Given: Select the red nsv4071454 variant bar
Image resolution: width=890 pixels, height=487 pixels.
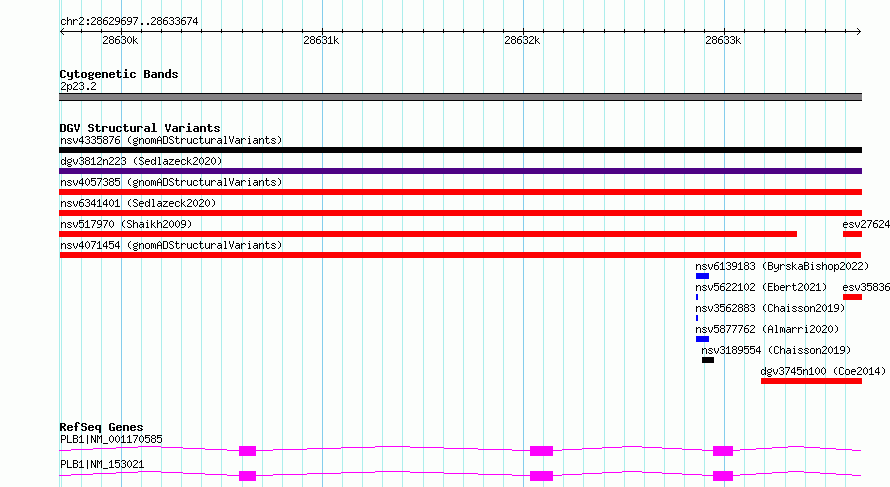Looking at the screenshot, I should click(x=460, y=255).
